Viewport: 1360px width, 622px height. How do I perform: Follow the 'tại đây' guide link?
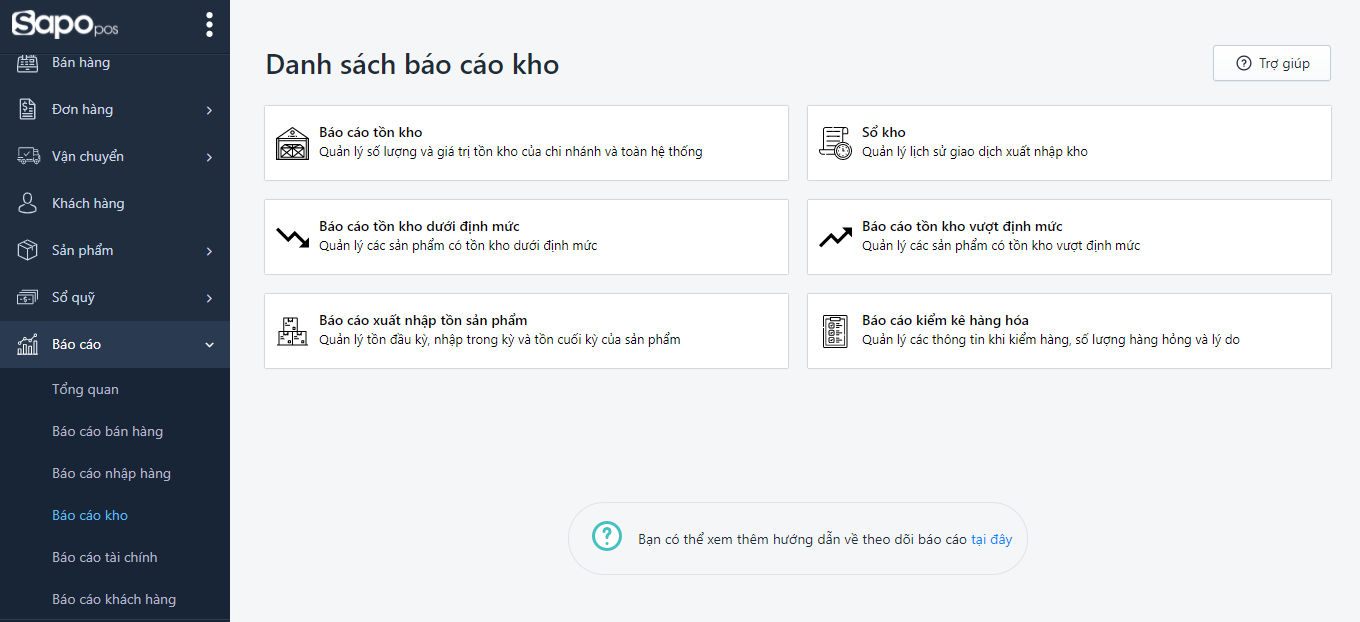tap(991, 539)
